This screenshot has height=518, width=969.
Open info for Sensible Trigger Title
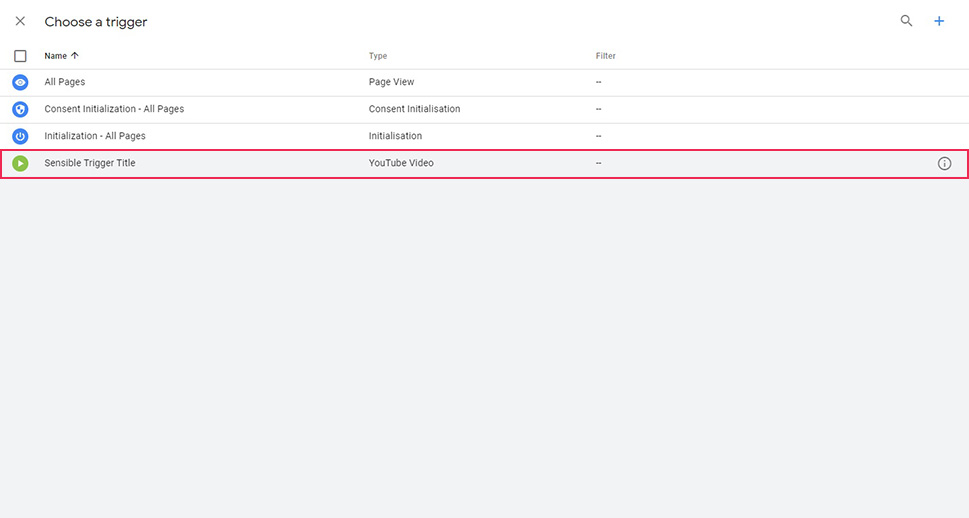944,163
